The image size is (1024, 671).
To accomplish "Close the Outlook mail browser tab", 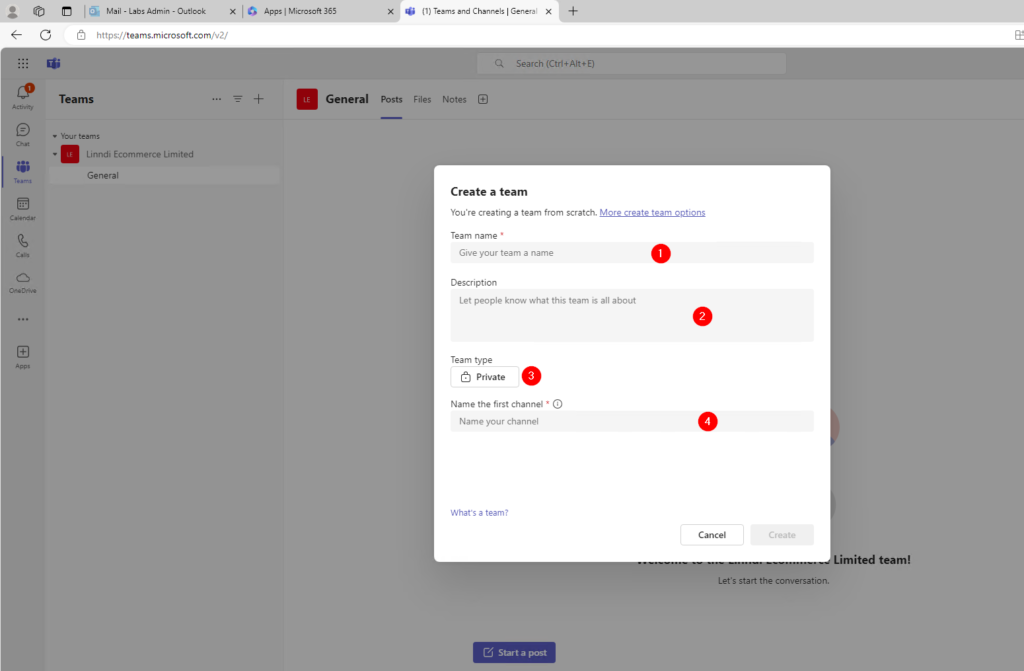I will tap(232, 11).
